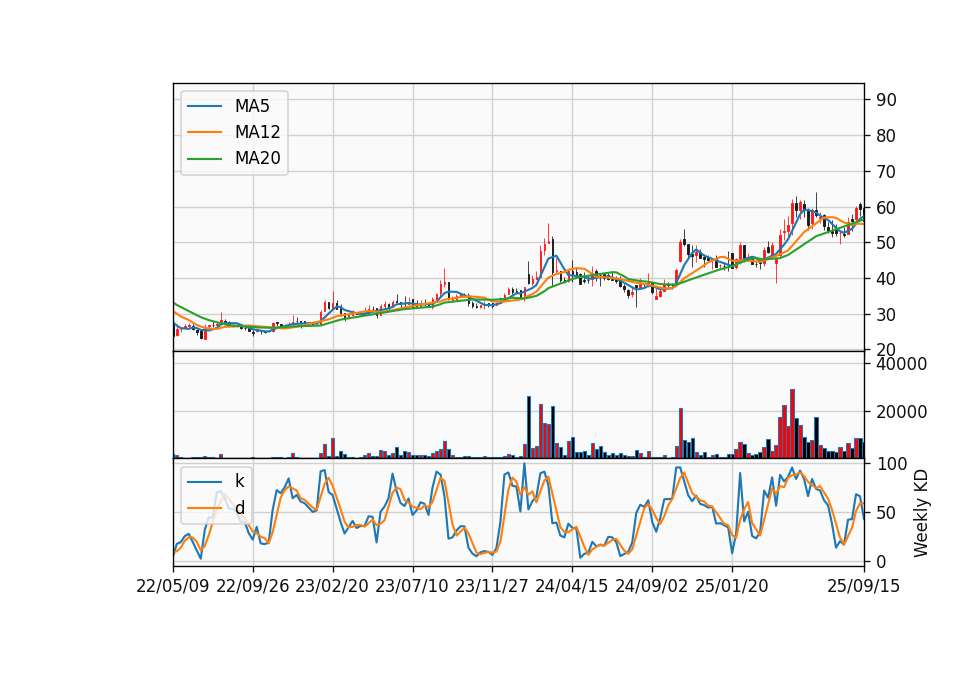Click the 23/11/27 date axis label
Viewport: 960px width, 690px height.
coord(492,586)
